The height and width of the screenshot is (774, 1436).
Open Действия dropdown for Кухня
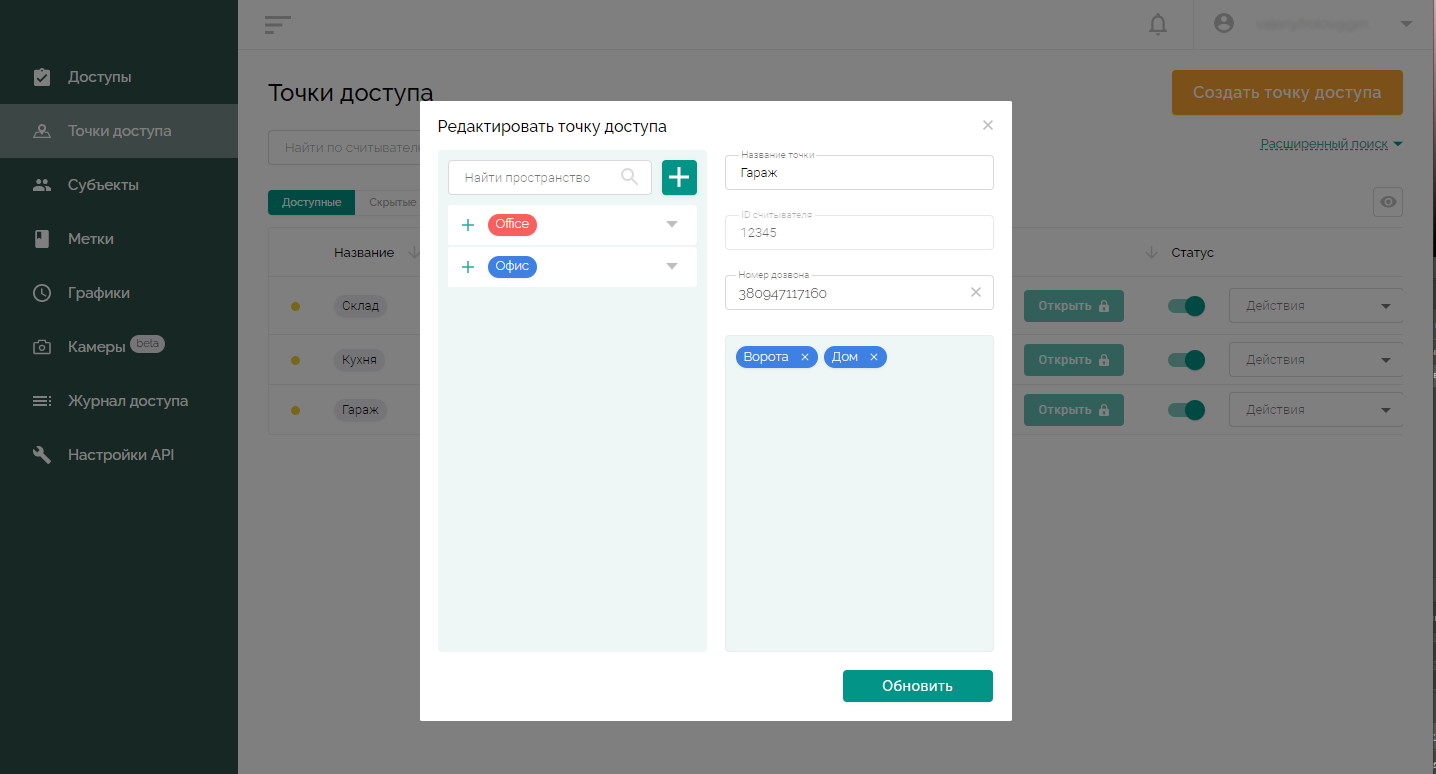(1316, 360)
